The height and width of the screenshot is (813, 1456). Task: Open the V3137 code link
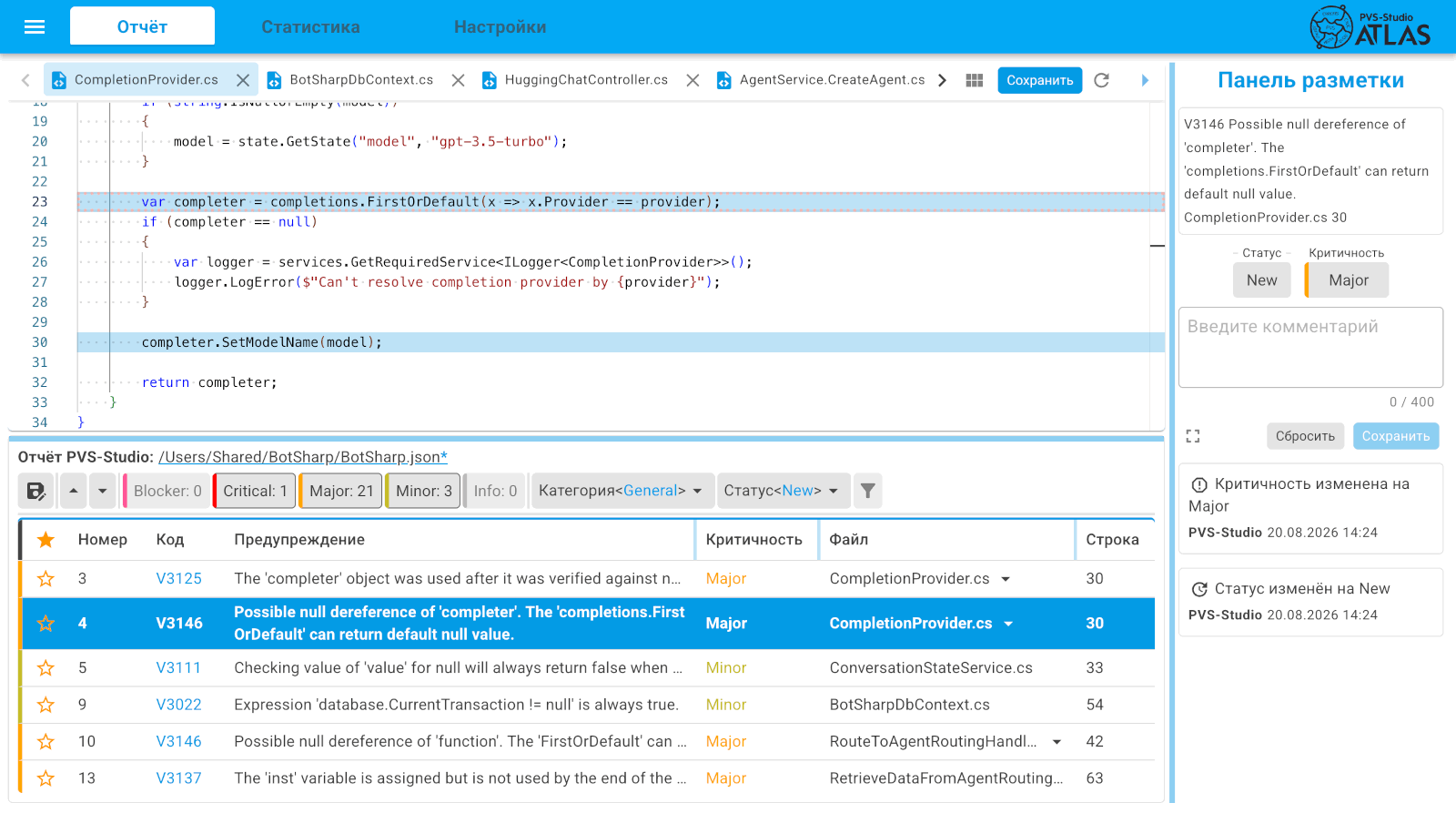[x=178, y=778]
